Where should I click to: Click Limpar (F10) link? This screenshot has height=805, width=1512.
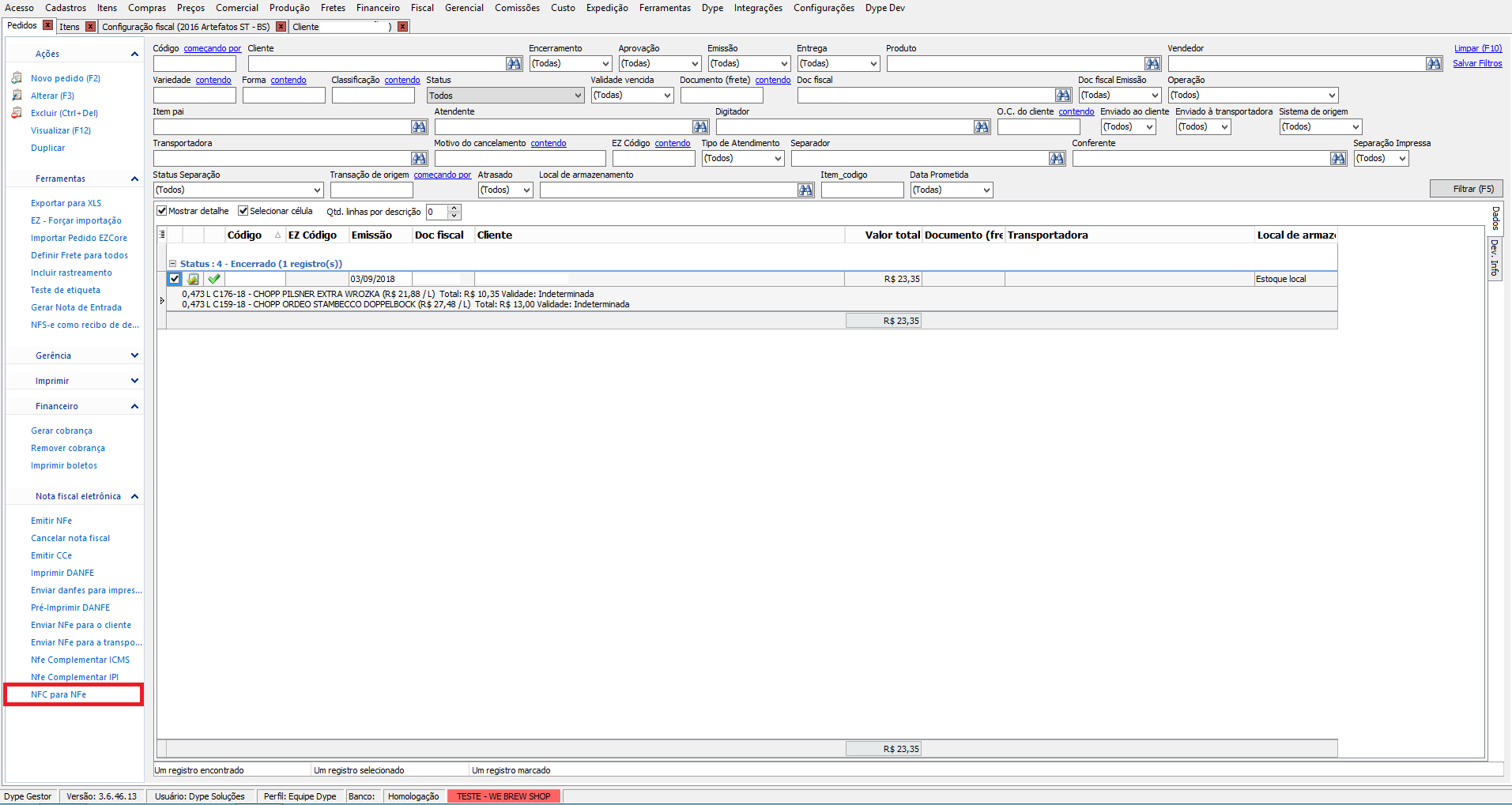tap(1478, 48)
